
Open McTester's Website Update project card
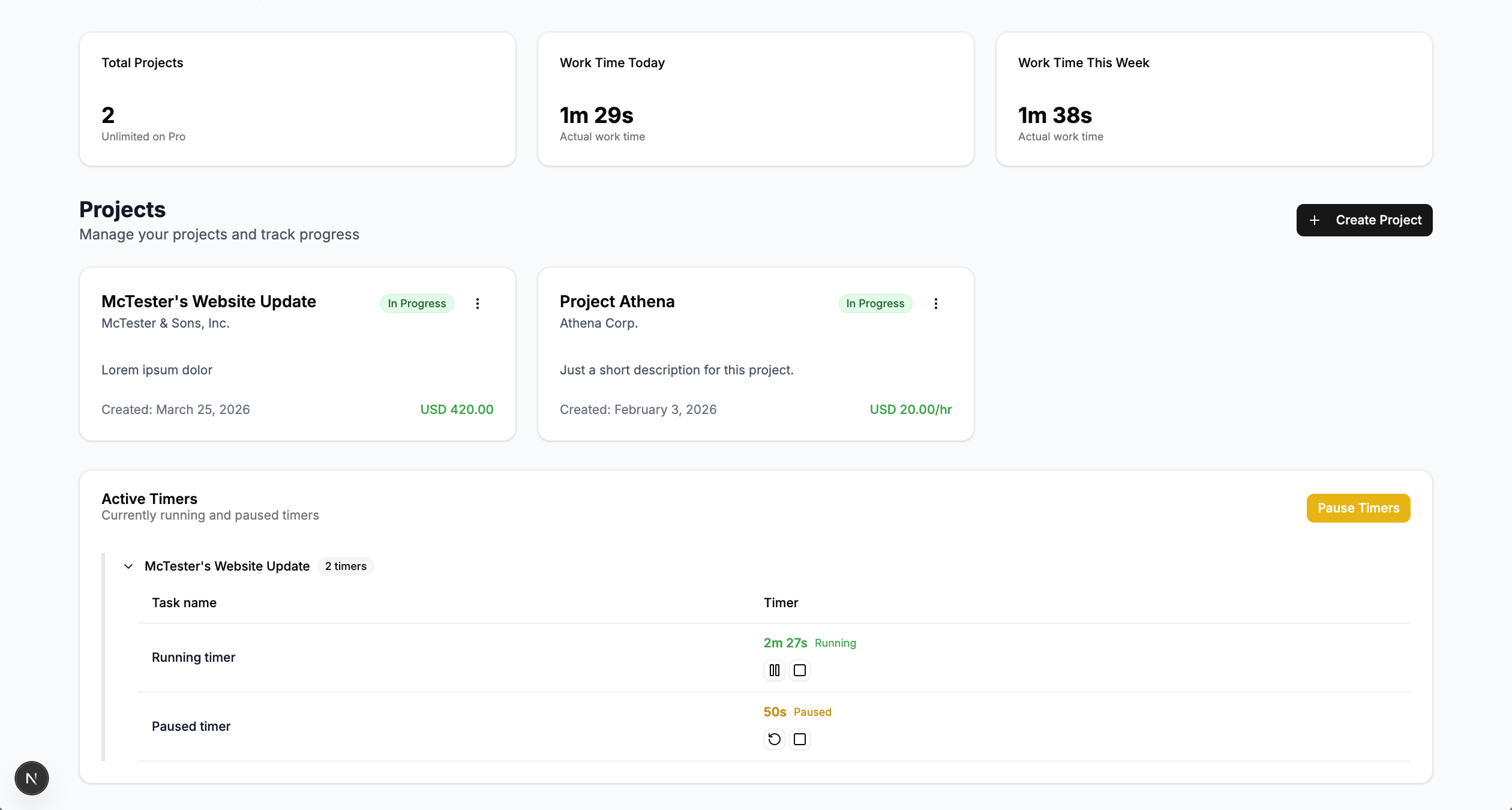tap(208, 302)
